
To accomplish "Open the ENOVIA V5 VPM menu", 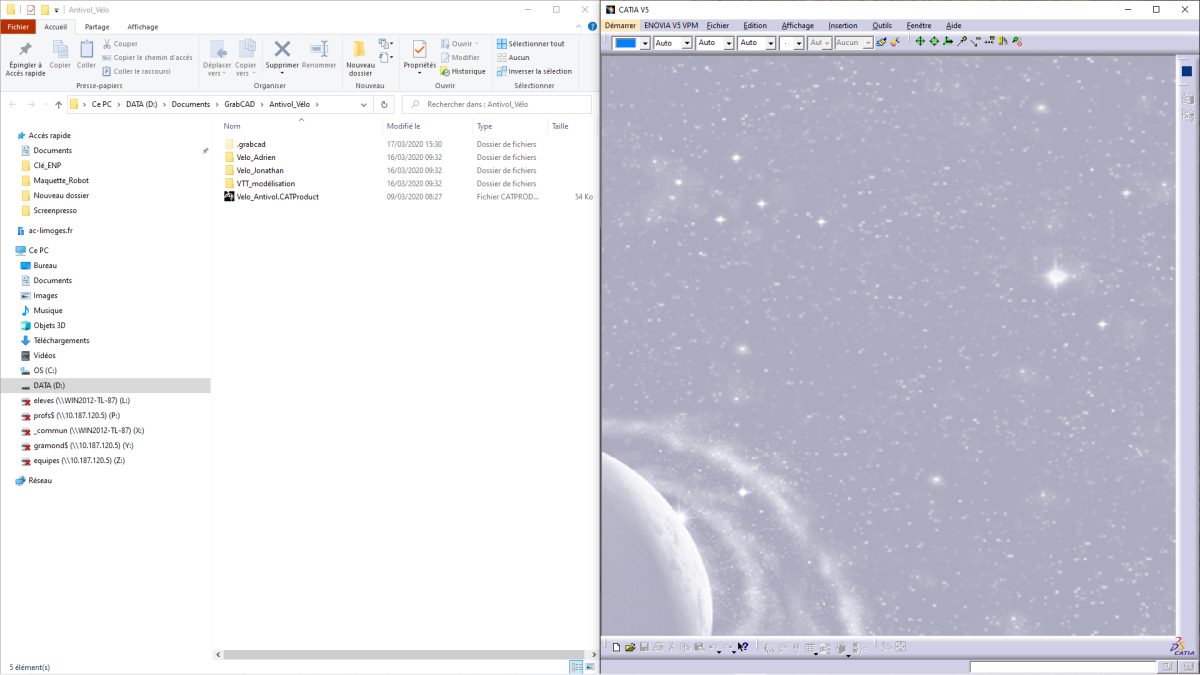I will coord(671,25).
